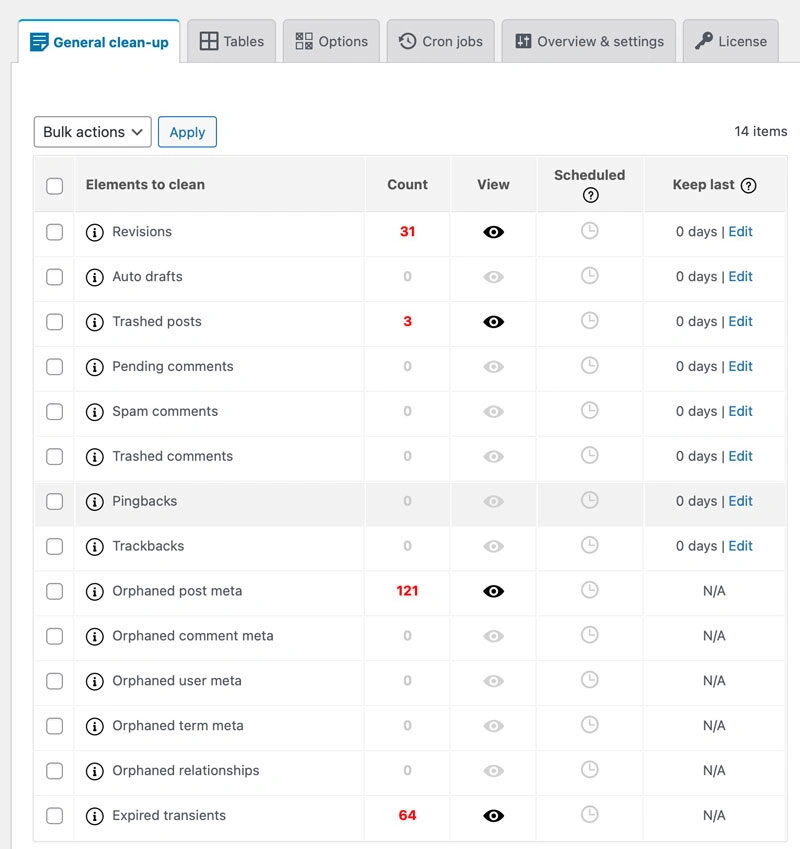The image size is (800, 849).
Task: Click schedule clock icon for Orphaned post meta
Action: 589,590
